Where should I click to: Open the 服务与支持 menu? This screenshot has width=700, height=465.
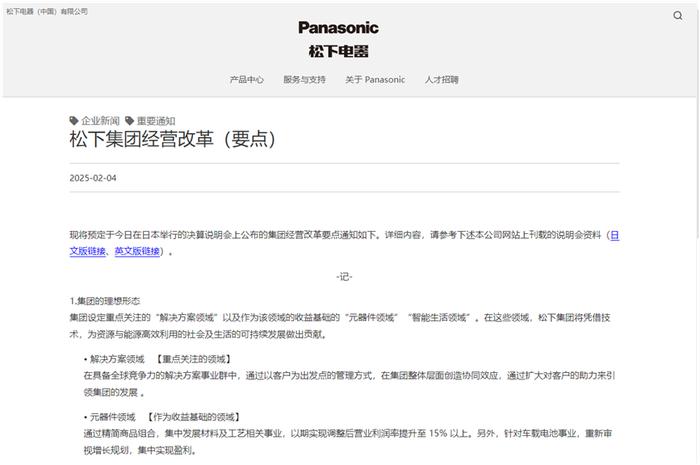click(x=304, y=79)
